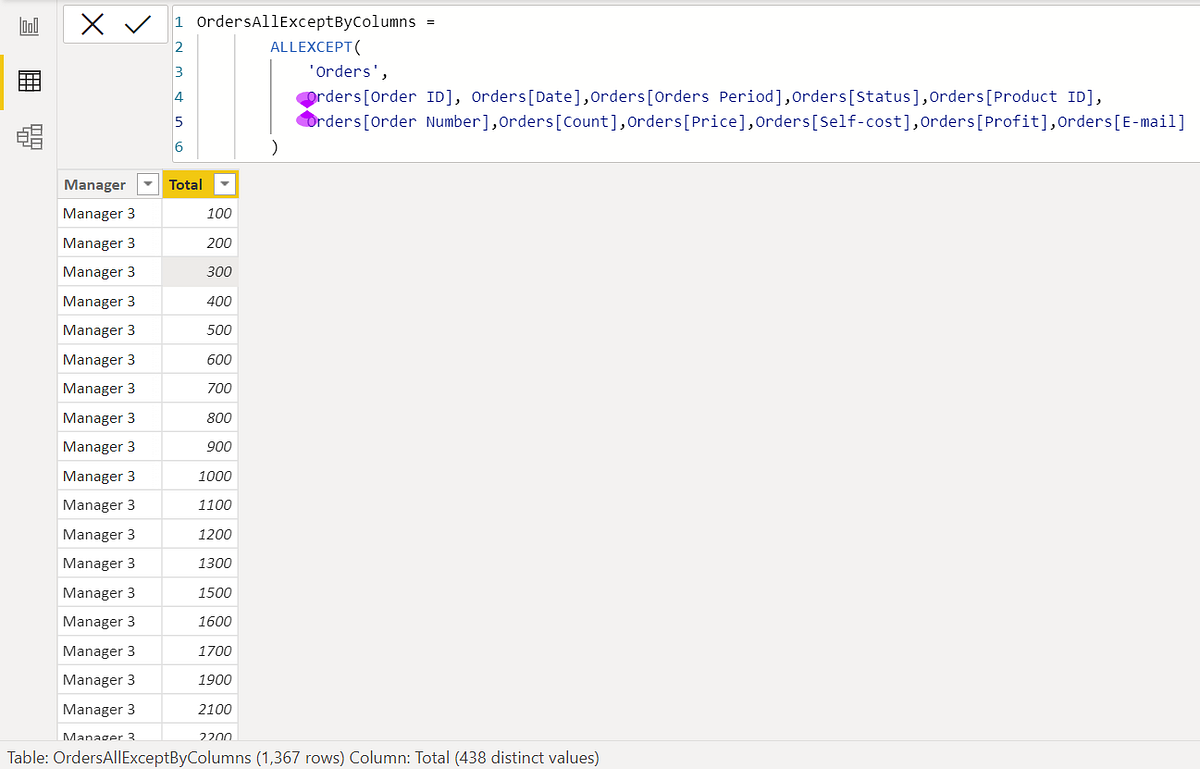Switch to Report view in left sidebar

pos(28,26)
